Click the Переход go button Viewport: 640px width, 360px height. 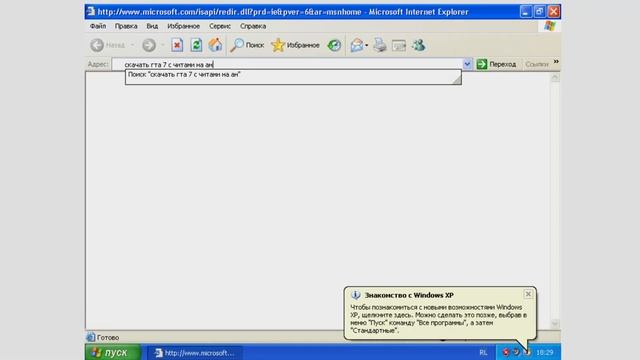496,64
